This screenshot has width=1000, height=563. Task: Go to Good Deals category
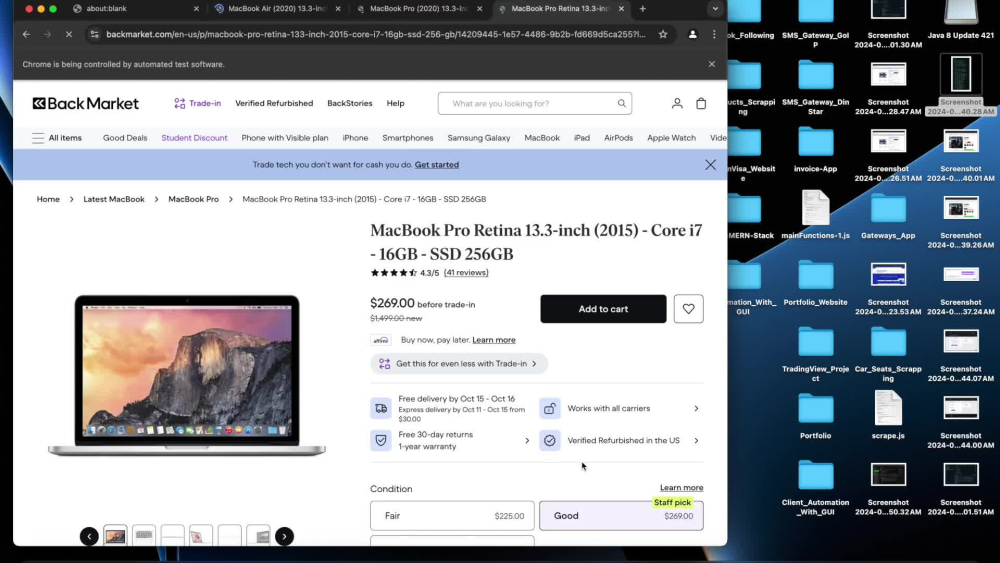(125, 138)
